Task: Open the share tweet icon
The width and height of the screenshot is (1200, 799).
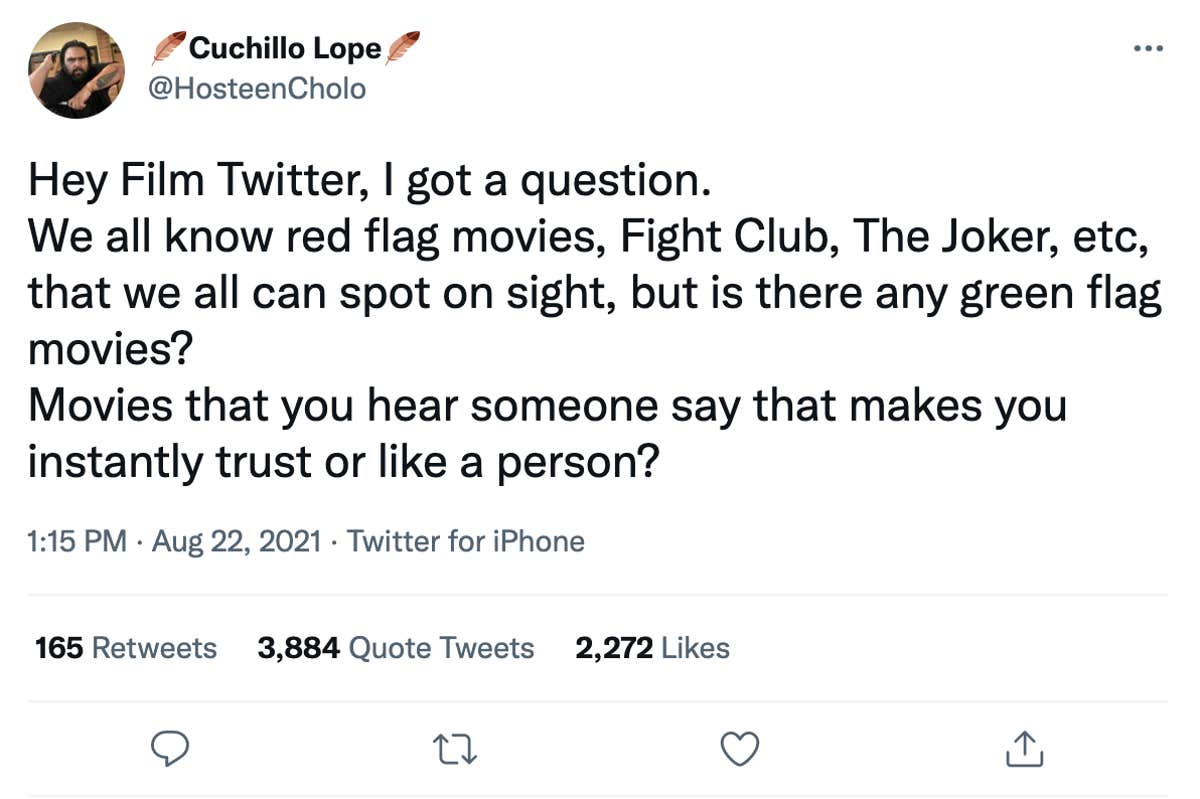Action: pos(1026,749)
